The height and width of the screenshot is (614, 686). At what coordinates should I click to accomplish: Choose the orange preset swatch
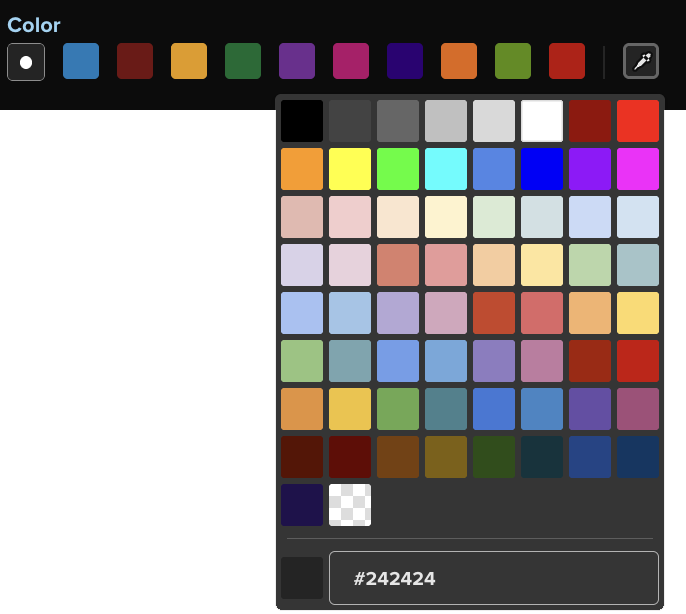coord(459,61)
